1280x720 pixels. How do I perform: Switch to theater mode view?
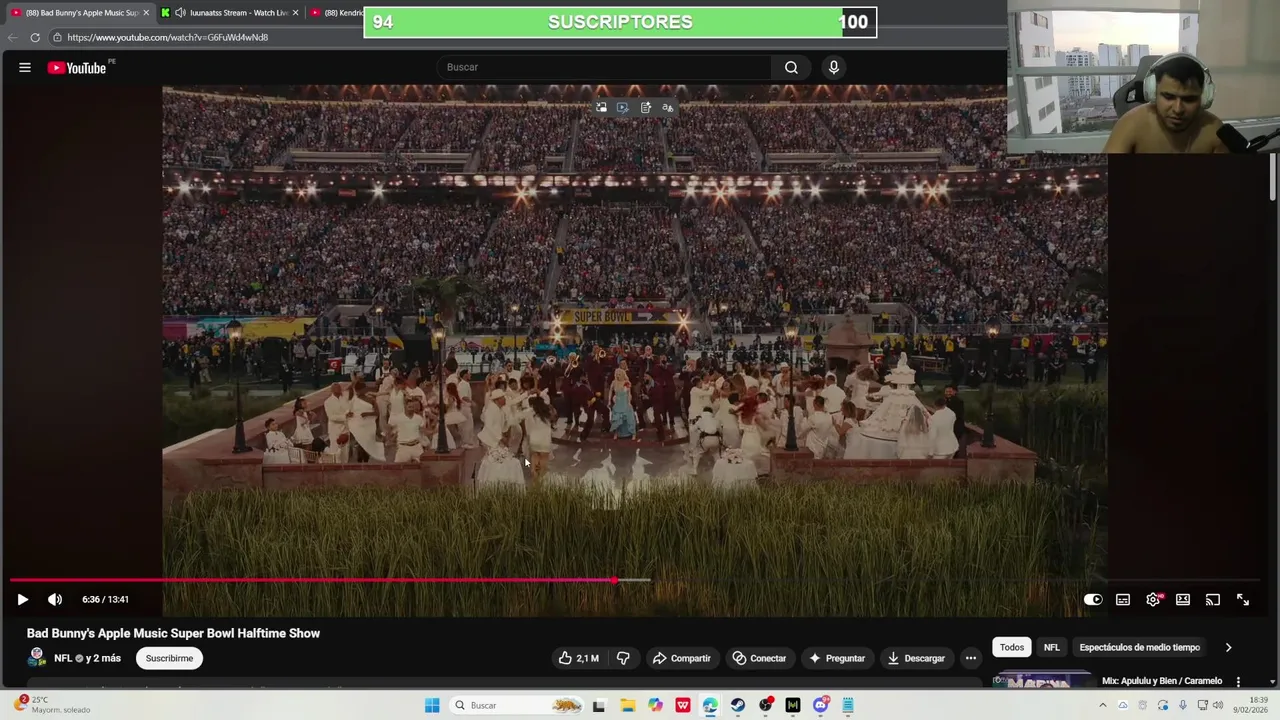click(x=1183, y=599)
